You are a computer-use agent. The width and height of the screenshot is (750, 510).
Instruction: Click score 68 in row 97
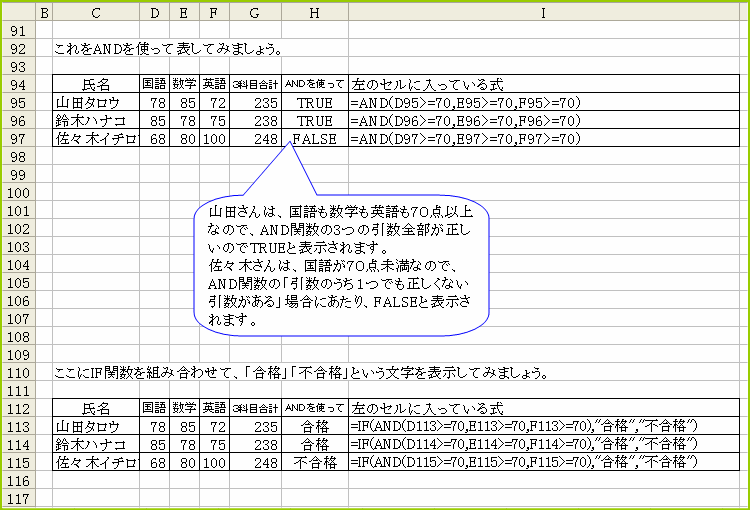(154, 139)
